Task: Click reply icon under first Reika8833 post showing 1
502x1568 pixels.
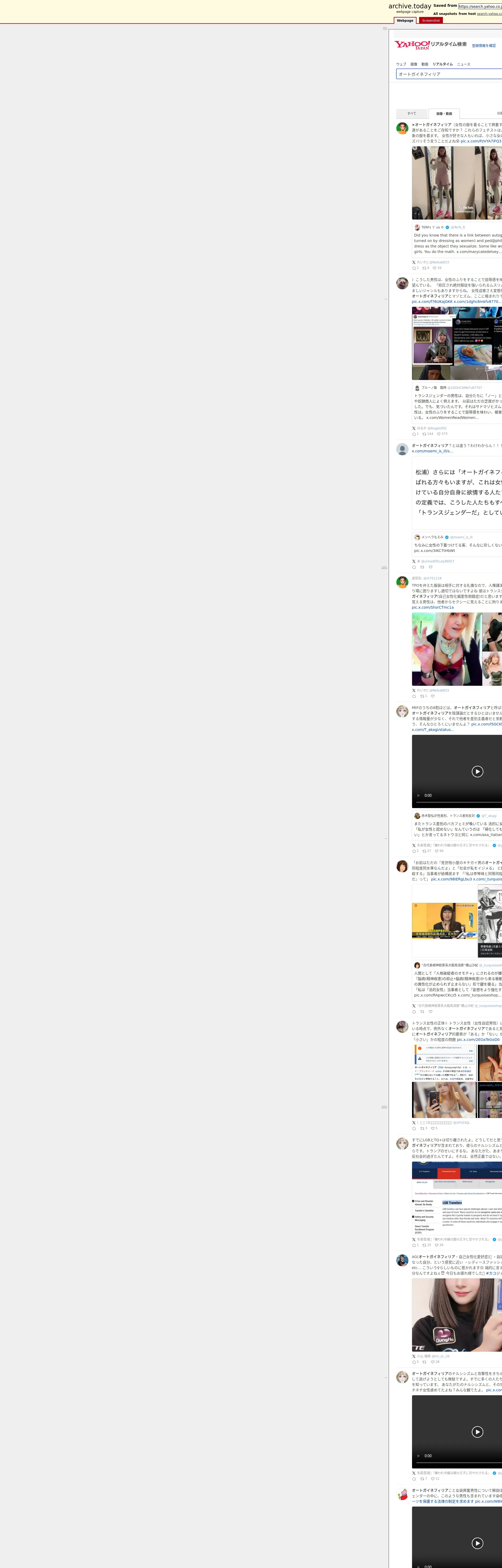Action: pyautogui.click(x=414, y=268)
